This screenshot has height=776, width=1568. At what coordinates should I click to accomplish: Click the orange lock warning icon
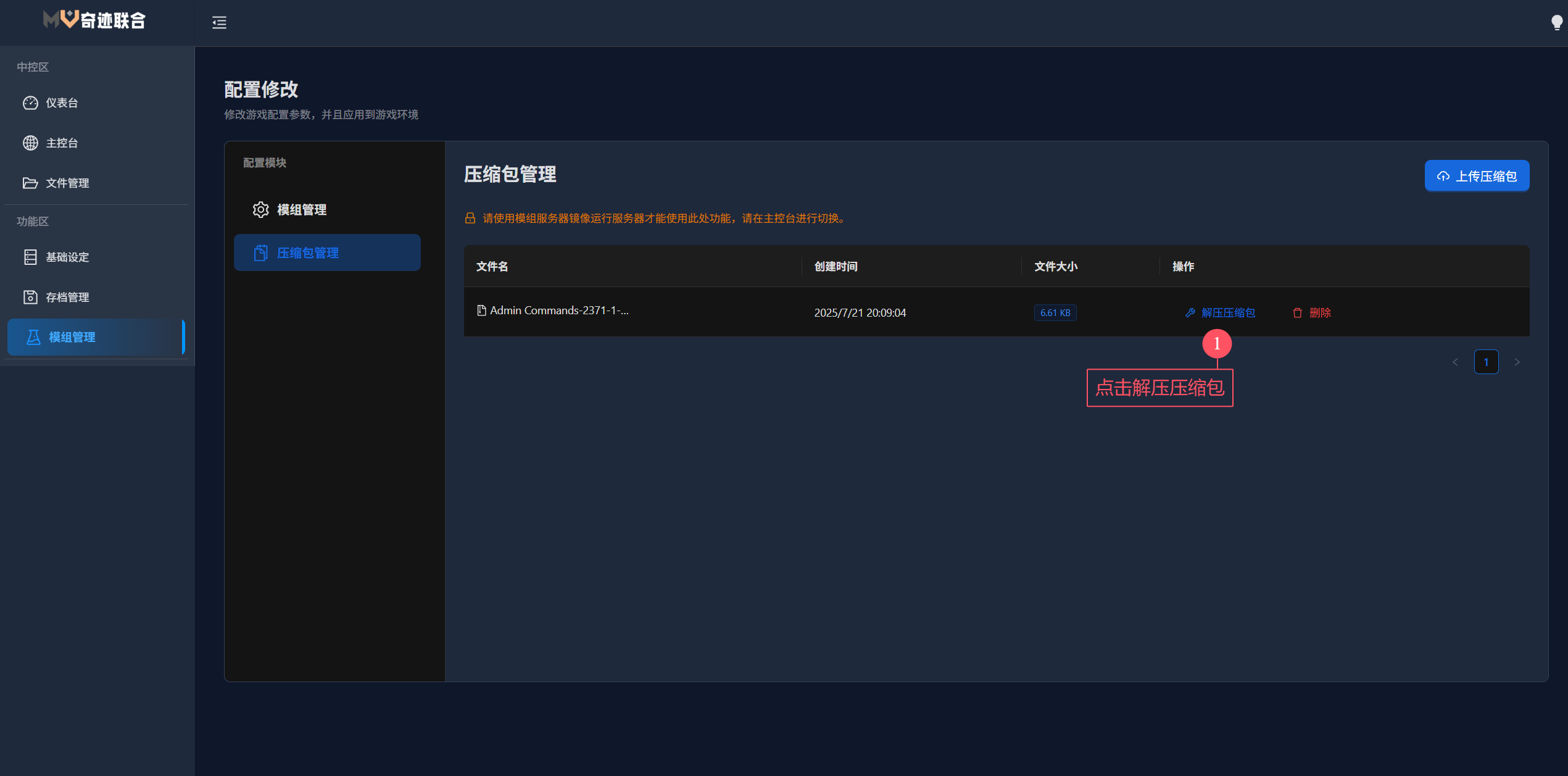click(470, 219)
